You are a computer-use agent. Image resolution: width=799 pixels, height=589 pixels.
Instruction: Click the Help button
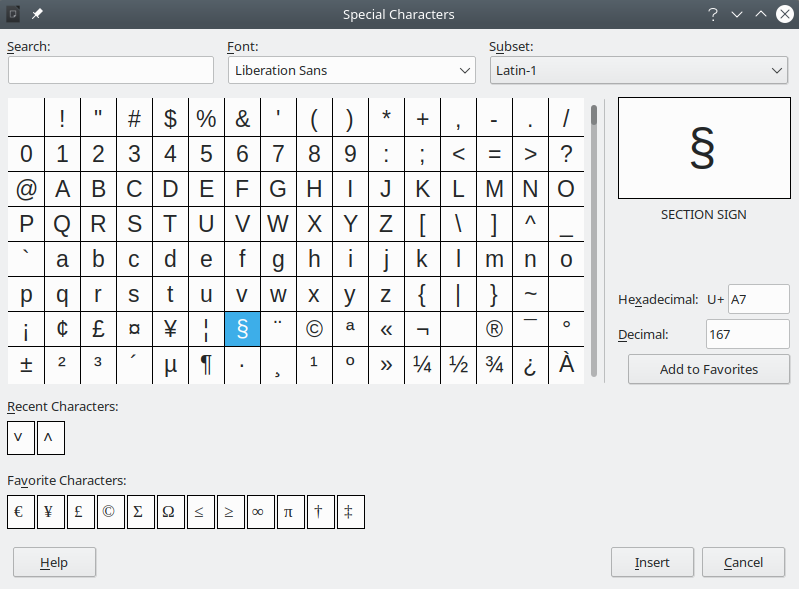(x=54, y=563)
